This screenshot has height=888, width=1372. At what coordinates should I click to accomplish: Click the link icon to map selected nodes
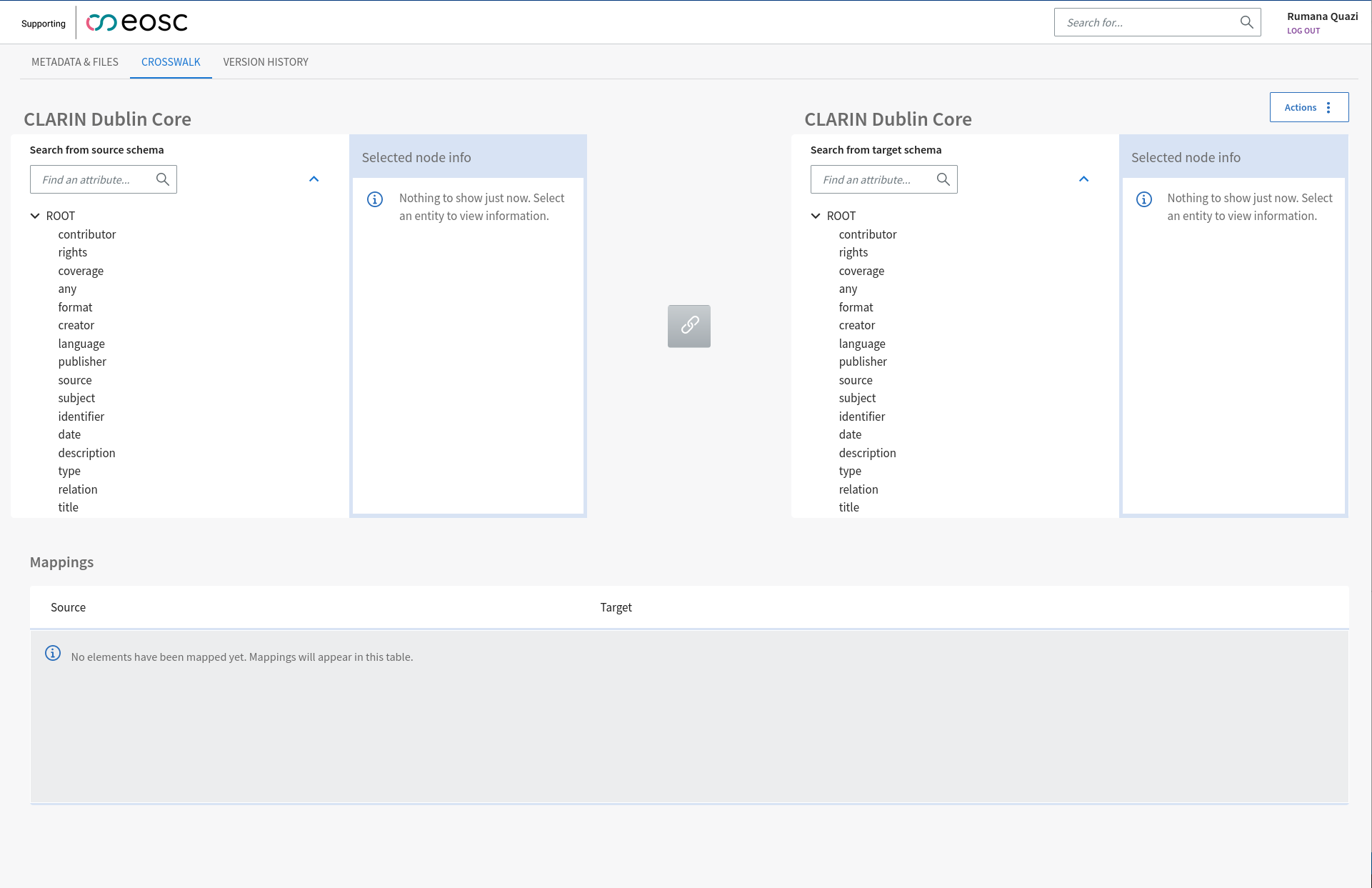688,326
